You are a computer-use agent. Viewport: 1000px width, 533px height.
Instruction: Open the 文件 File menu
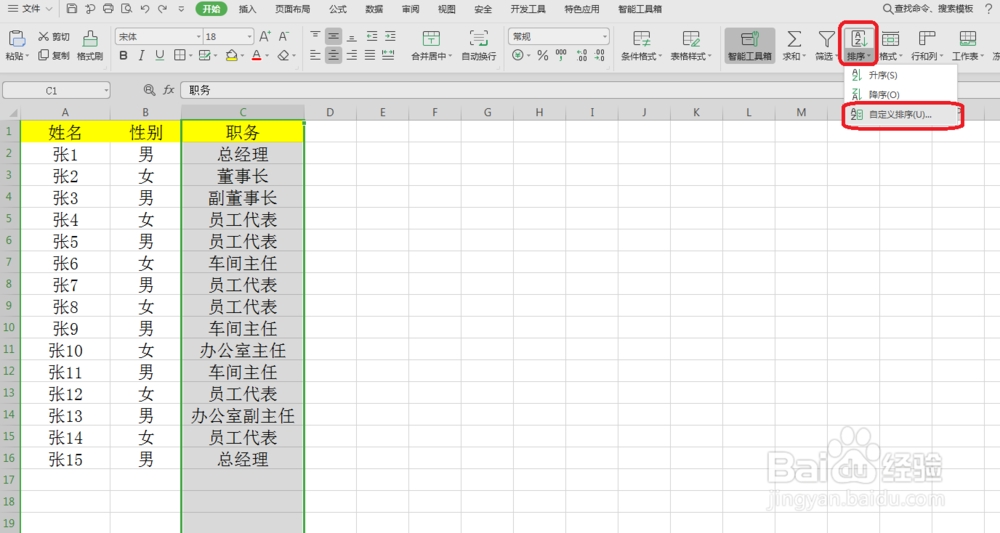(x=30, y=9)
